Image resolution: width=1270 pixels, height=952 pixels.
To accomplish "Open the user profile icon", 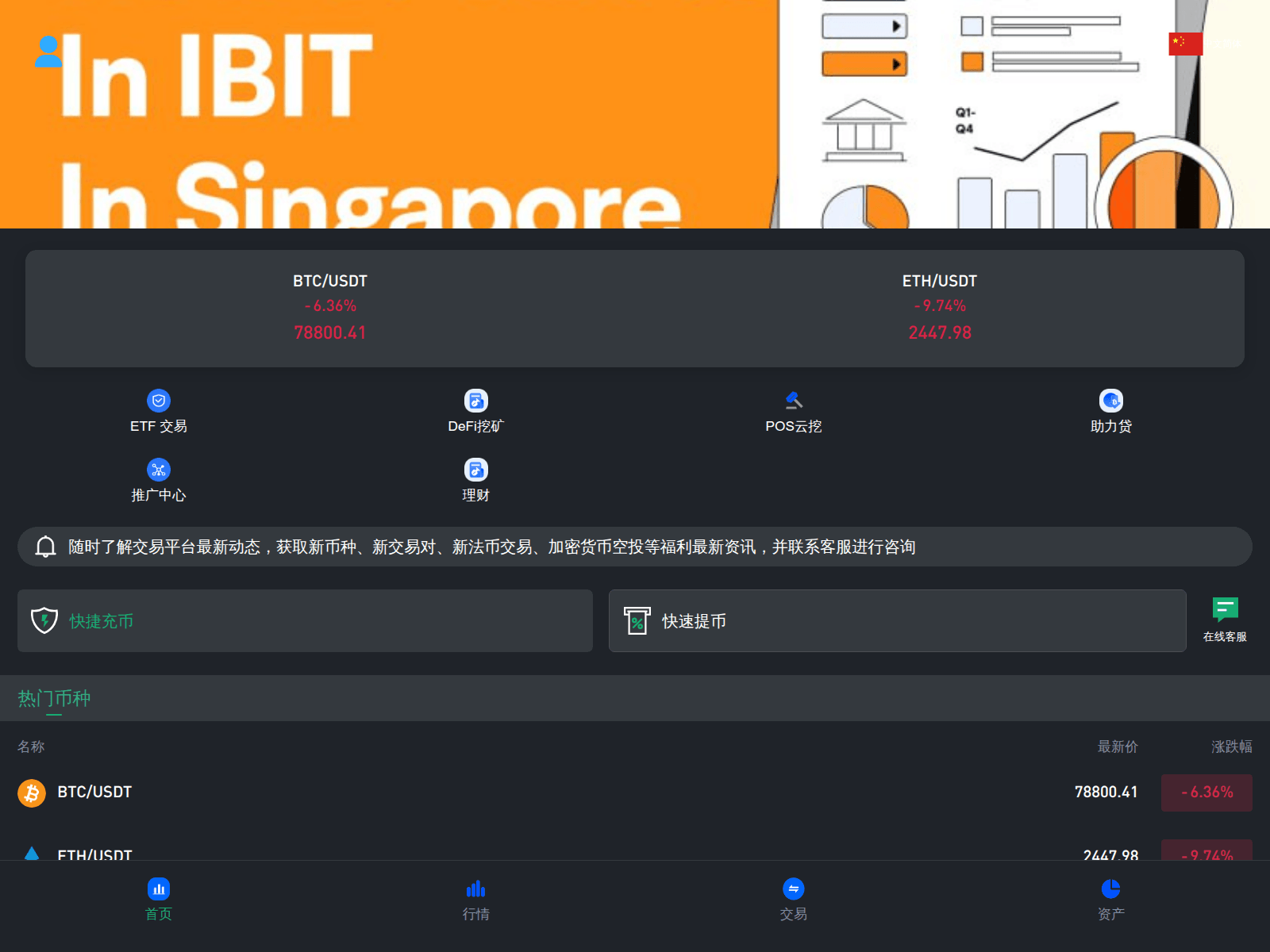I will click(48, 52).
